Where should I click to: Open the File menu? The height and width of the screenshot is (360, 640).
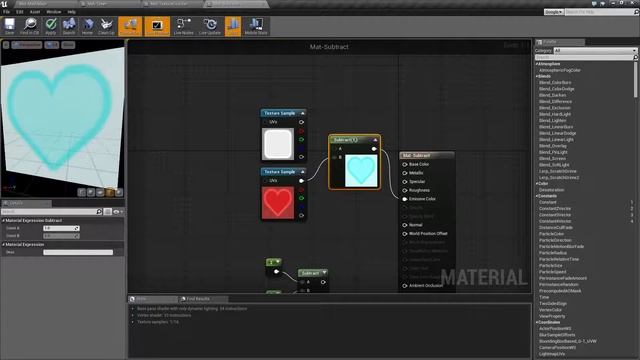[7, 12]
